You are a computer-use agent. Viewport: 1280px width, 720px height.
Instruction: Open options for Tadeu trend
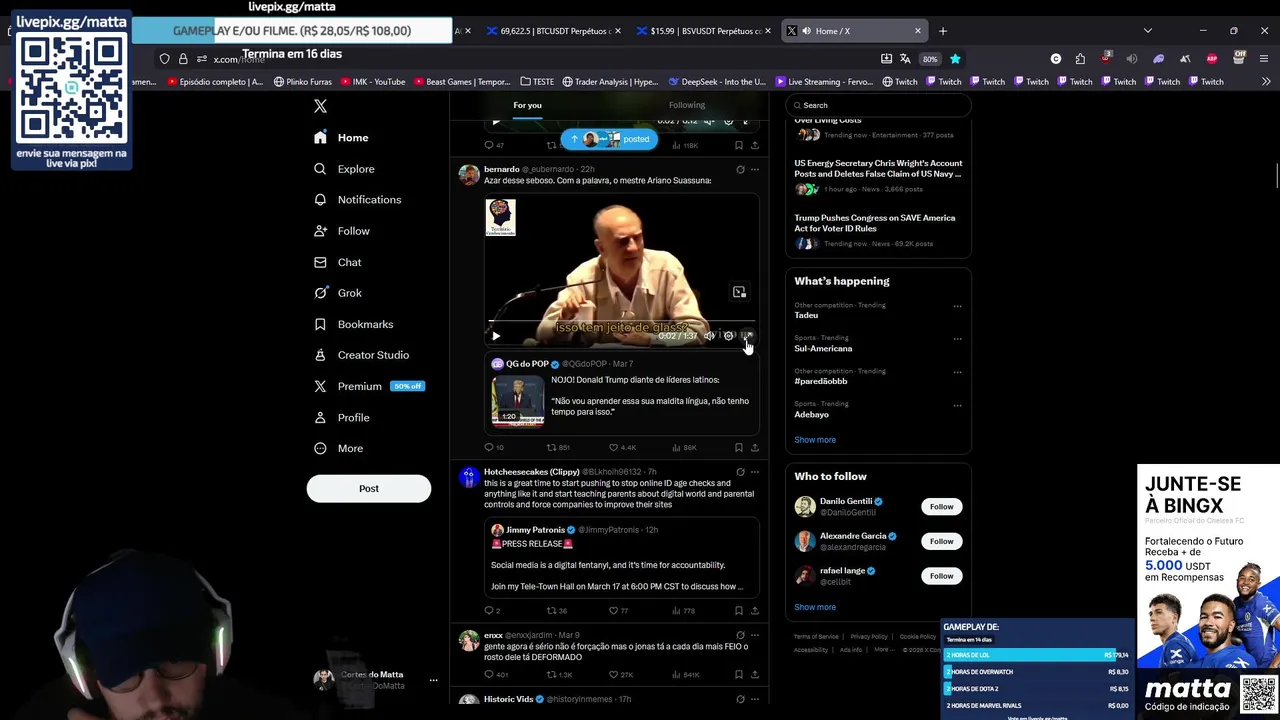(957, 306)
